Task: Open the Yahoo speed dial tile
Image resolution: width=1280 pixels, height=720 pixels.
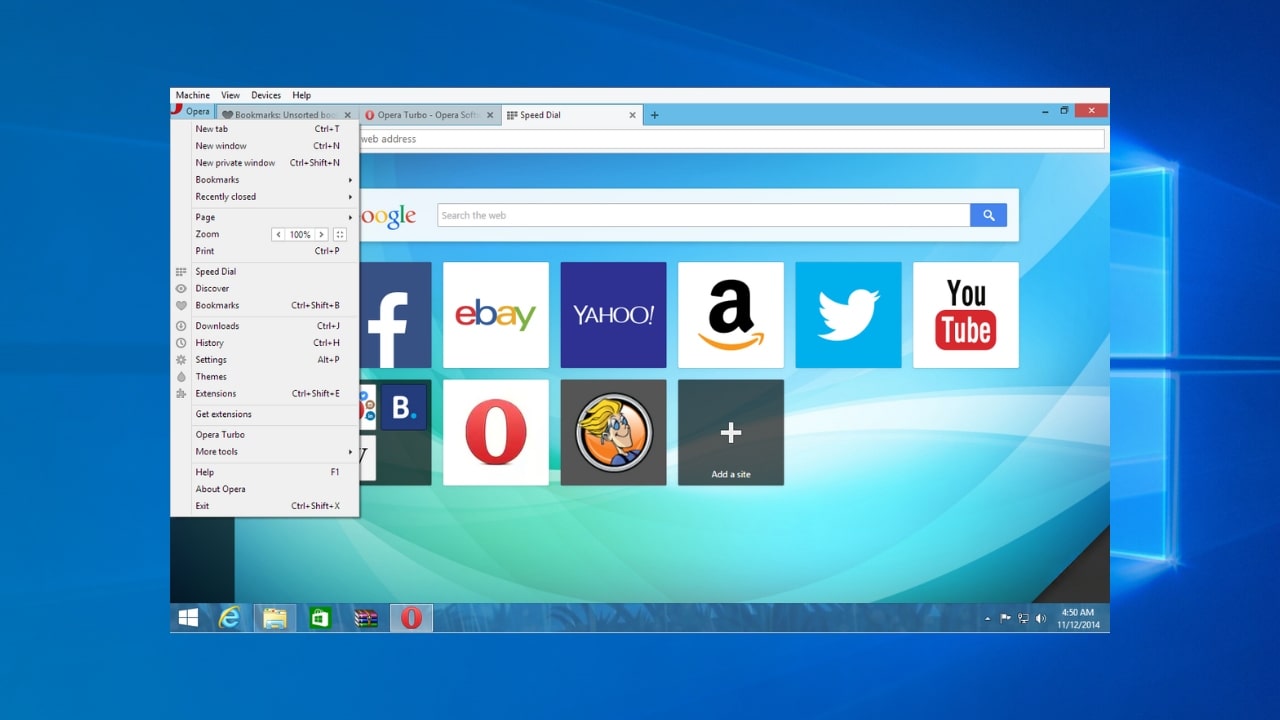Action: [613, 315]
